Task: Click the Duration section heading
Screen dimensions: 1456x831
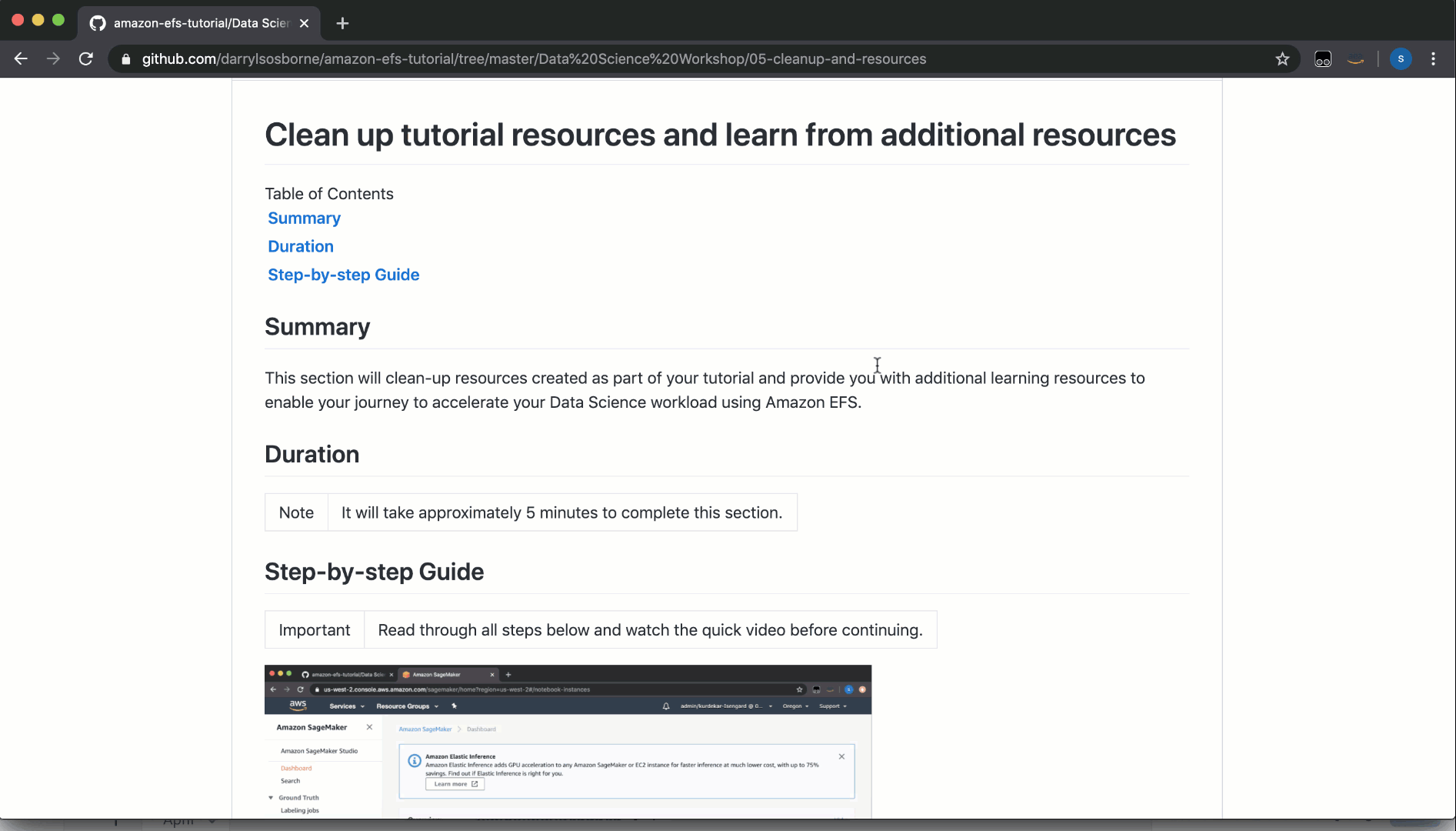Action: 312,454
